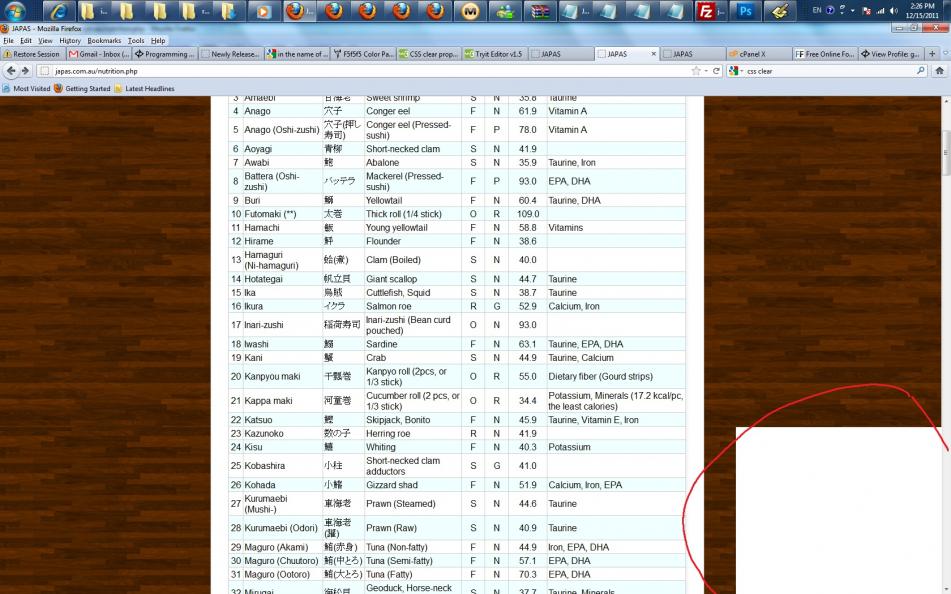Select the Whiting cell
The width and height of the screenshot is (951, 594).
click(x=412, y=447)
